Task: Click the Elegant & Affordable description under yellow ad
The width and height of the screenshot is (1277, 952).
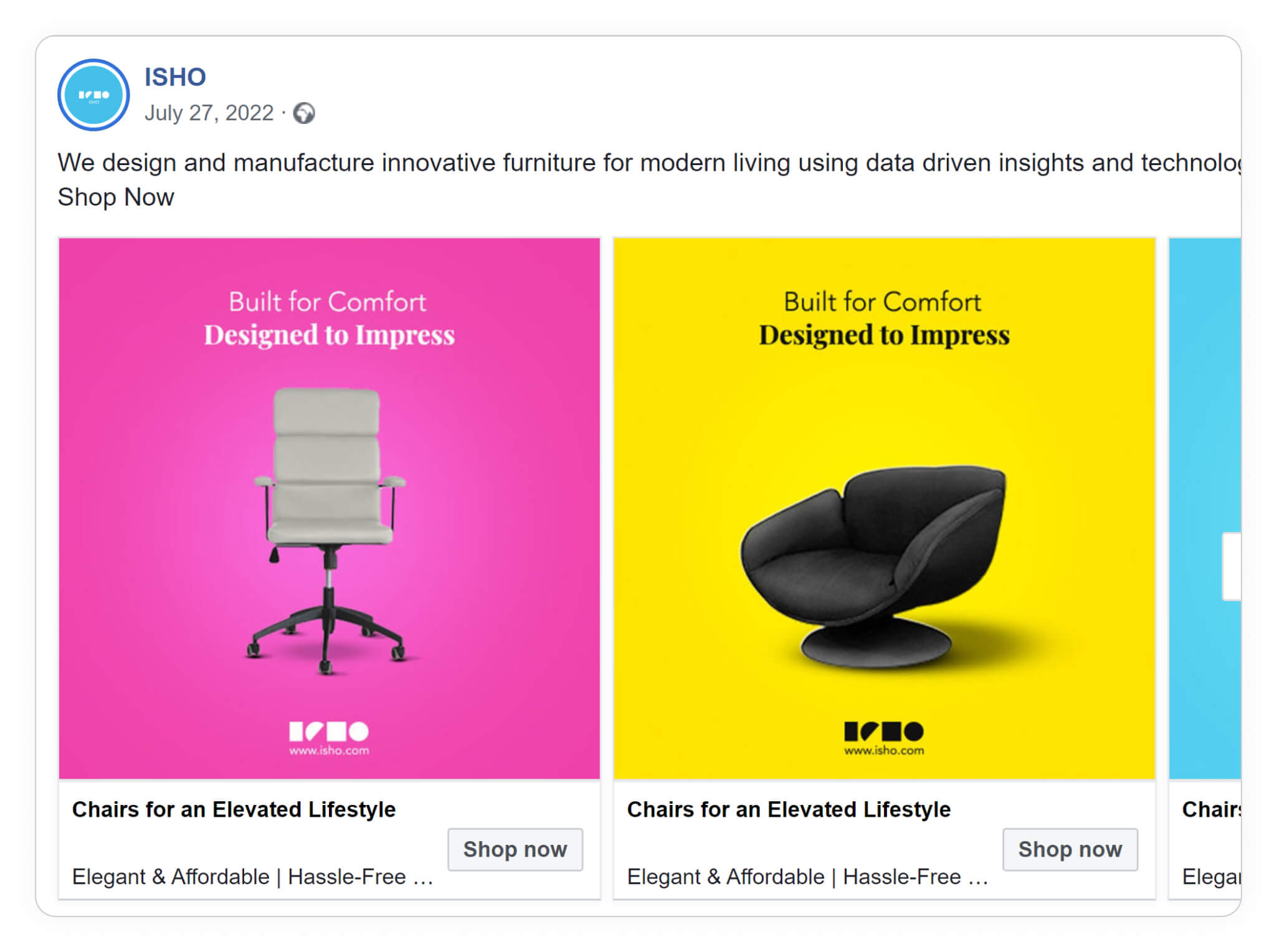Action: click(x=807, y=877)
